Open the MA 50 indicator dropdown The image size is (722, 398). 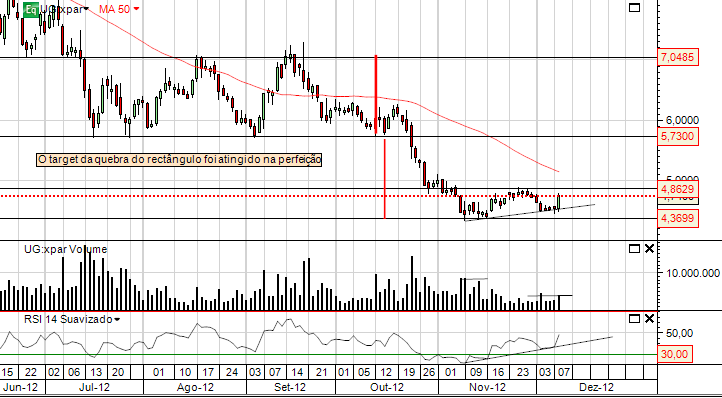(136, 9)
